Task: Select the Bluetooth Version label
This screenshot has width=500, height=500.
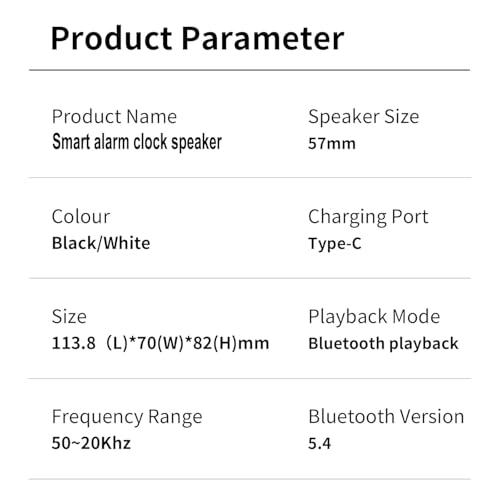Action: click(386, 417)
